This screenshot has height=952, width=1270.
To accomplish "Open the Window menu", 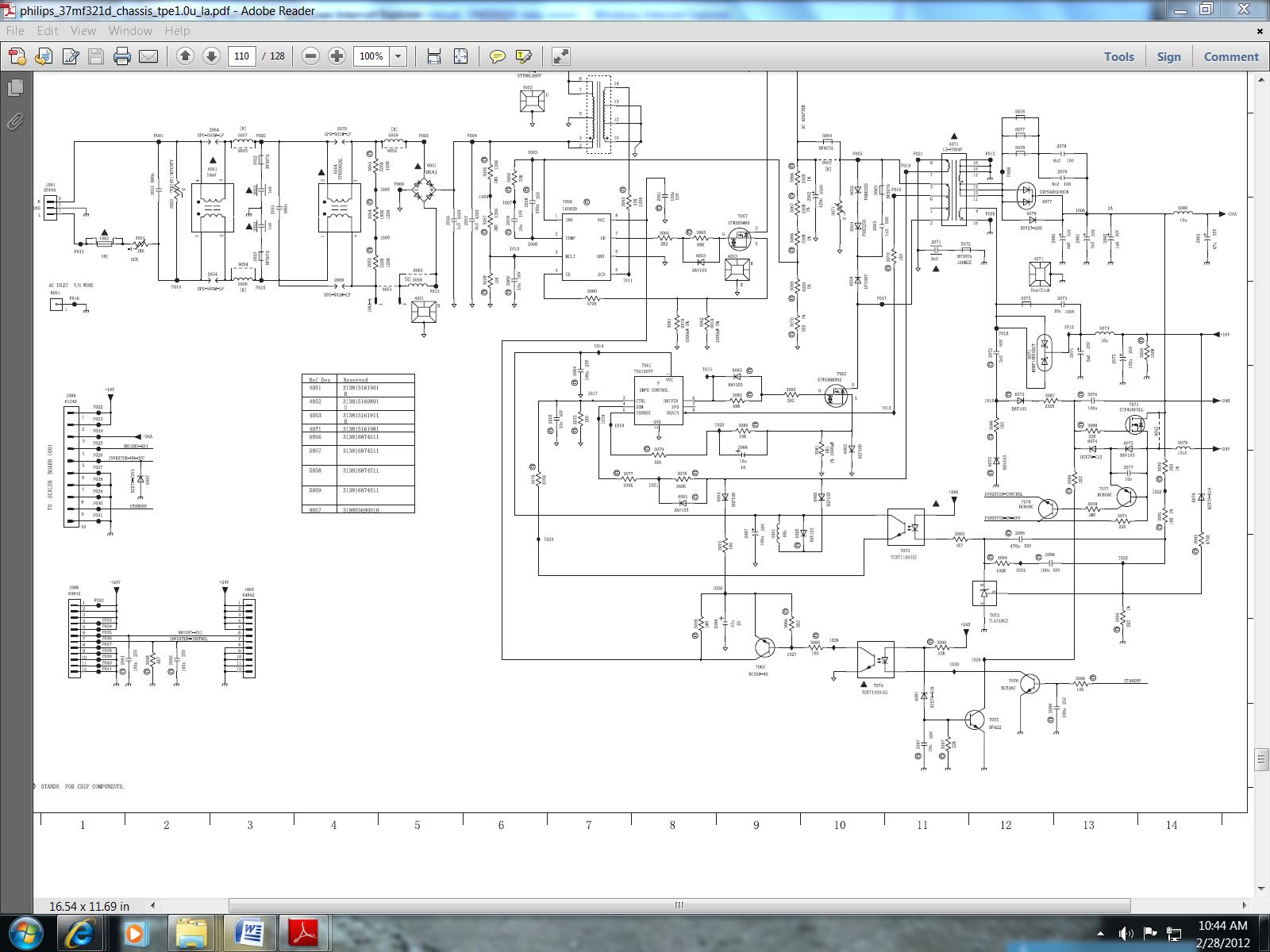I will (x=130, y=31).
